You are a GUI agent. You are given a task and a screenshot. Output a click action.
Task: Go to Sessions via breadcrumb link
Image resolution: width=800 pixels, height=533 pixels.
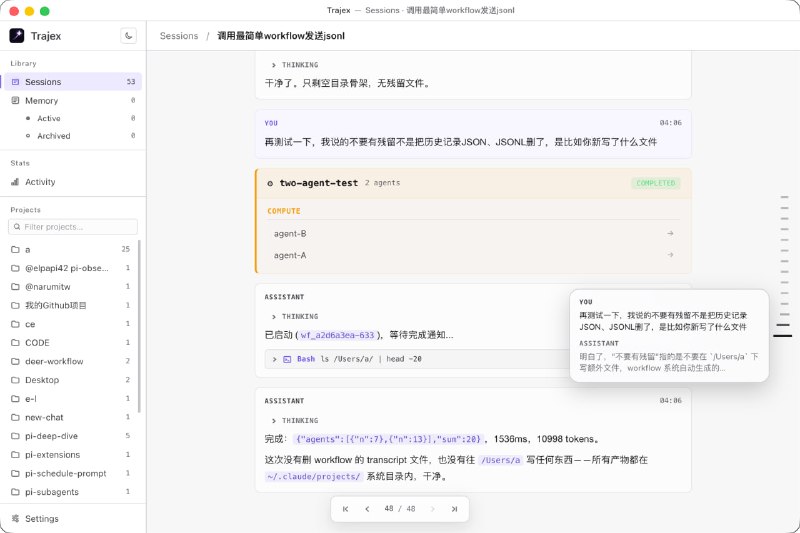(x=179, y=36)
